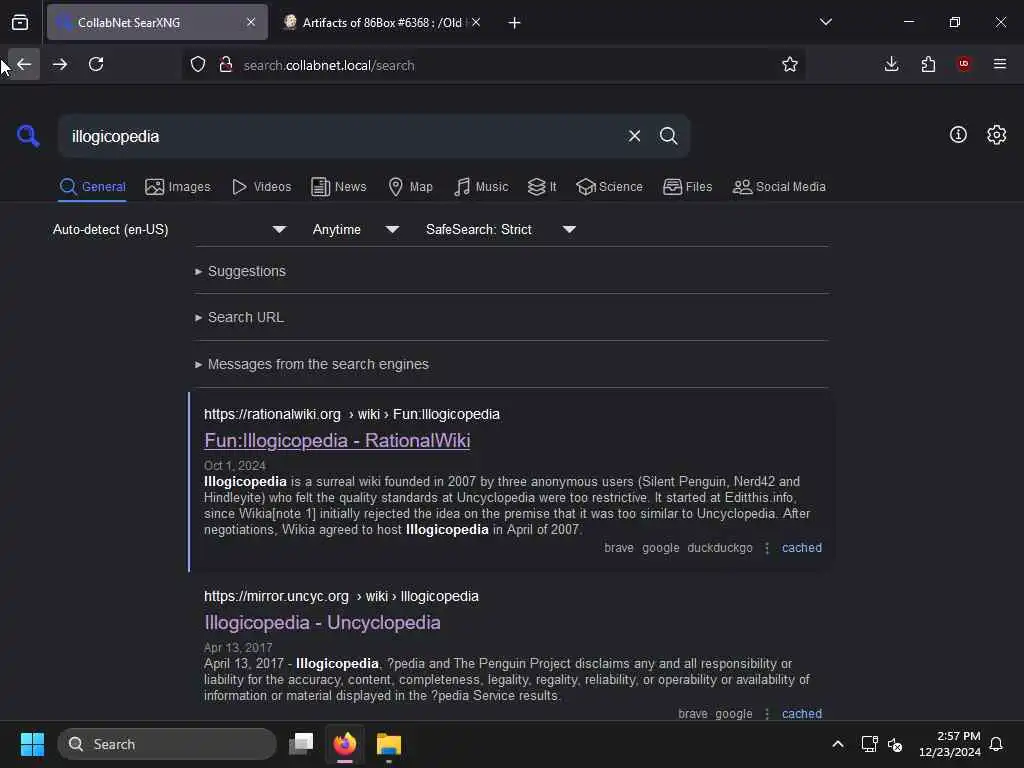Viewport: 1024px width, 768px height.
Task: View site security padlock info
Action: [x=226, y=65]
